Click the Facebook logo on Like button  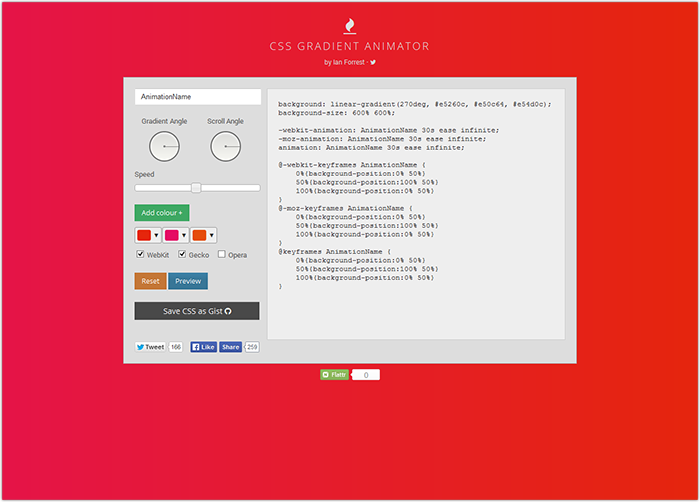coord(196,347)
